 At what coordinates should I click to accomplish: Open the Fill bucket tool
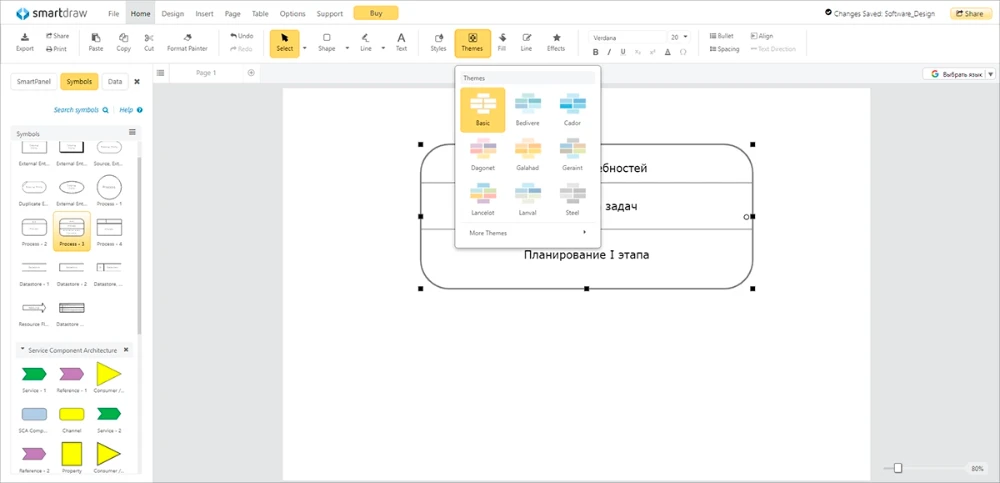pyautogui.click(x=502, y=42)
